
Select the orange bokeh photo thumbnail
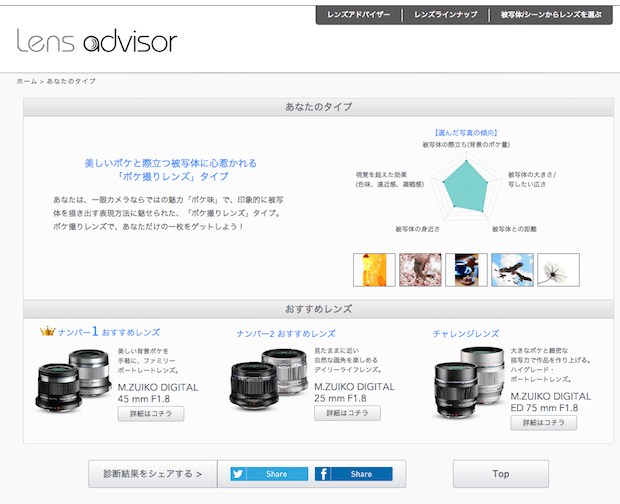pyautogui.click(x=374, y=270)
